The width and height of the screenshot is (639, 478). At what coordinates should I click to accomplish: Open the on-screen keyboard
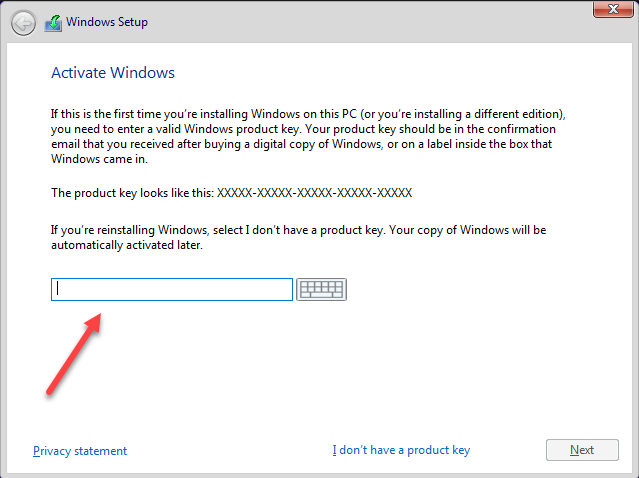(x=321, y=289)
